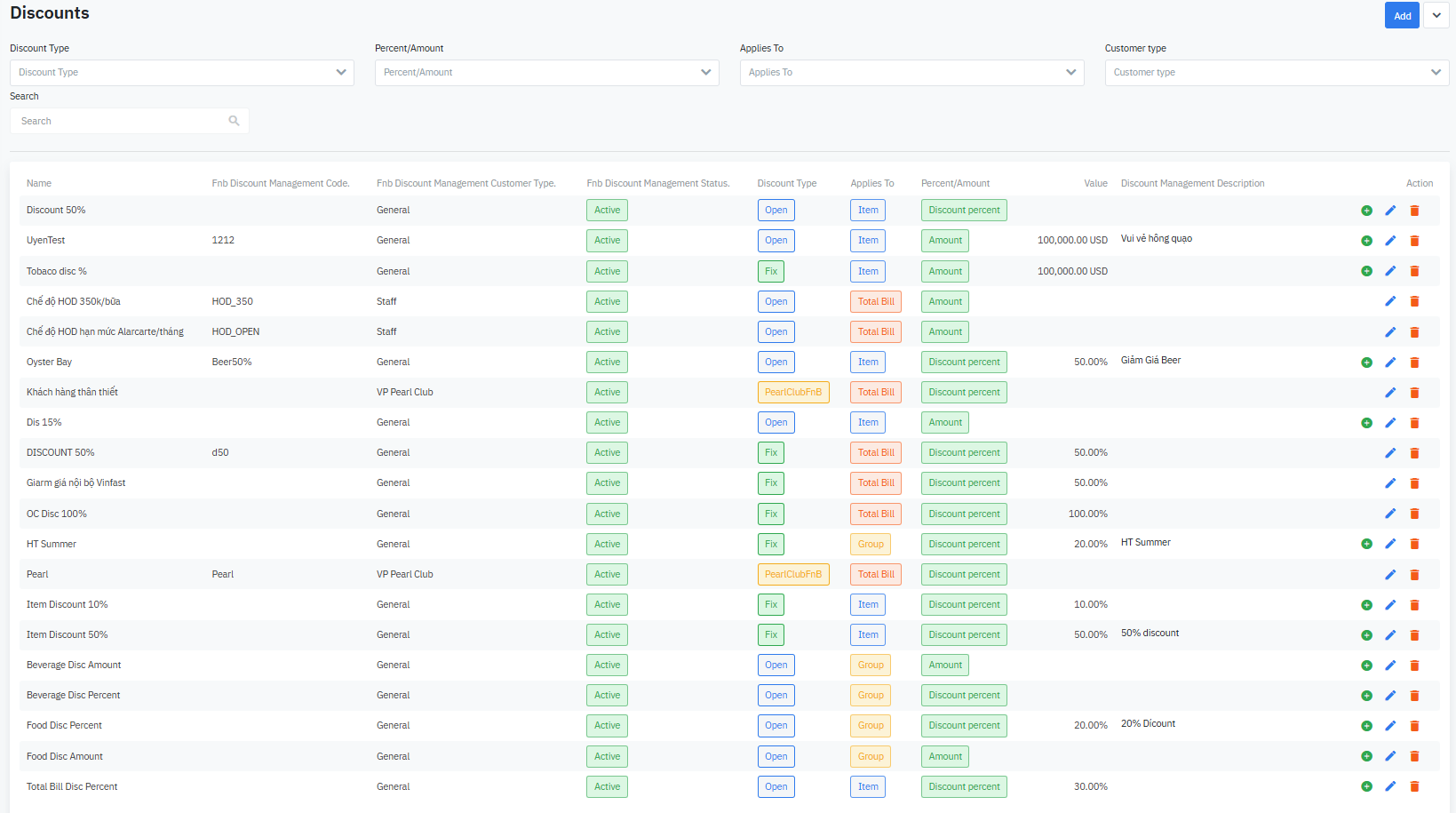The image size is (1456, 813).
Task: Click the Add button
Action: coord(1402,16)
